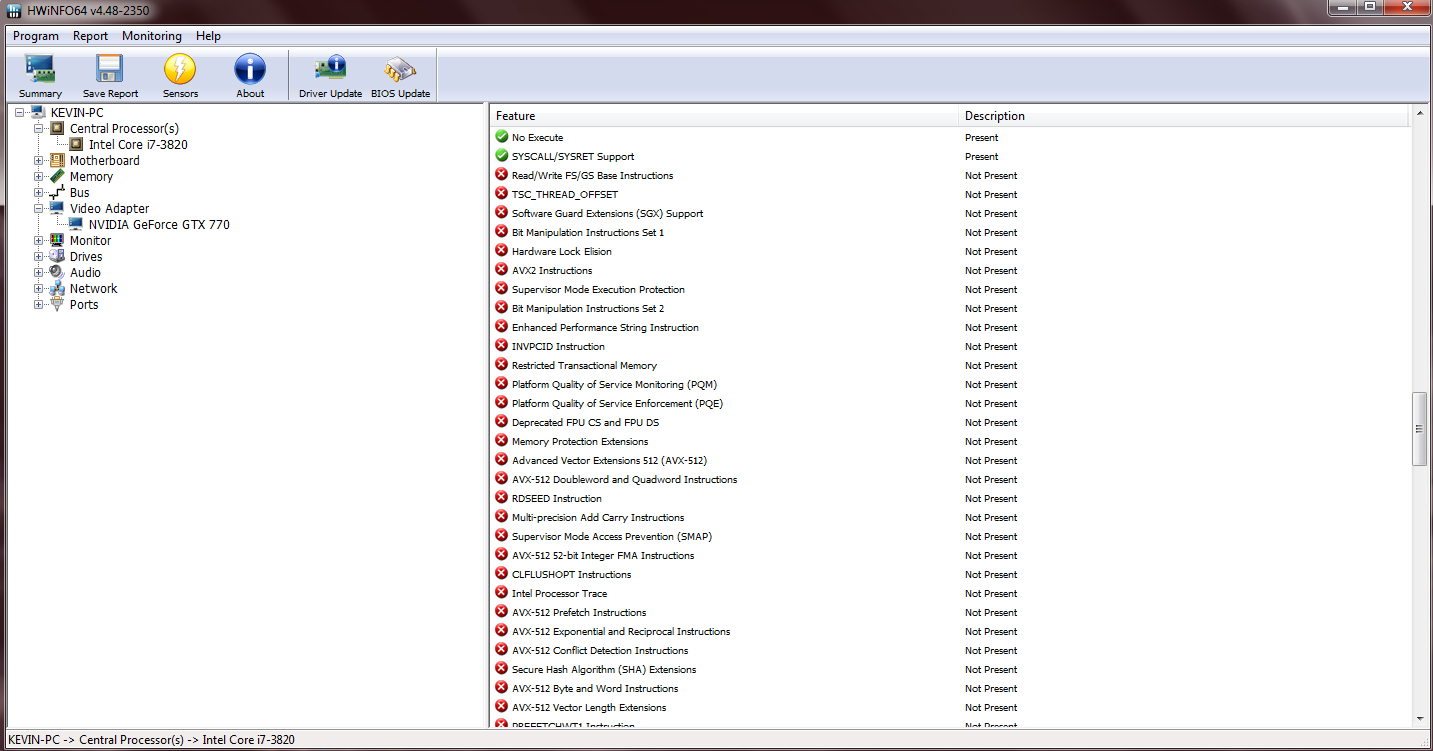The width and height of the screenshot is (1433, 751).
Task: Expand the Bus node
Action: pyautogui.click(x=39, y=193)
